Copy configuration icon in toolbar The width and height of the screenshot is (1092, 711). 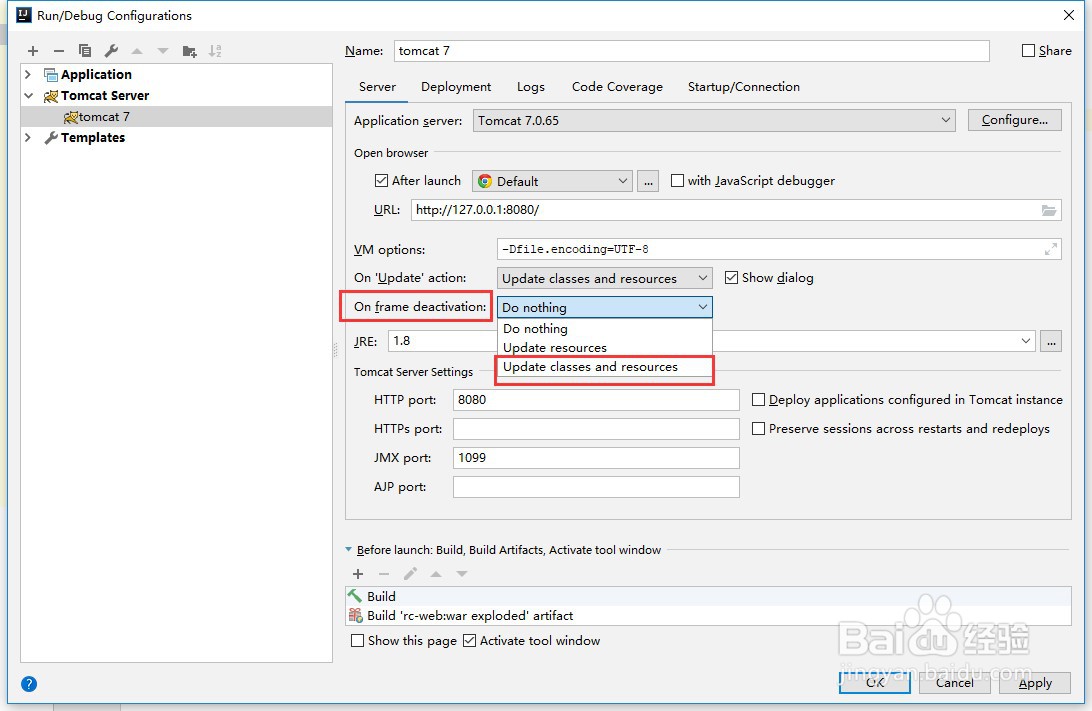coord(85,51)
